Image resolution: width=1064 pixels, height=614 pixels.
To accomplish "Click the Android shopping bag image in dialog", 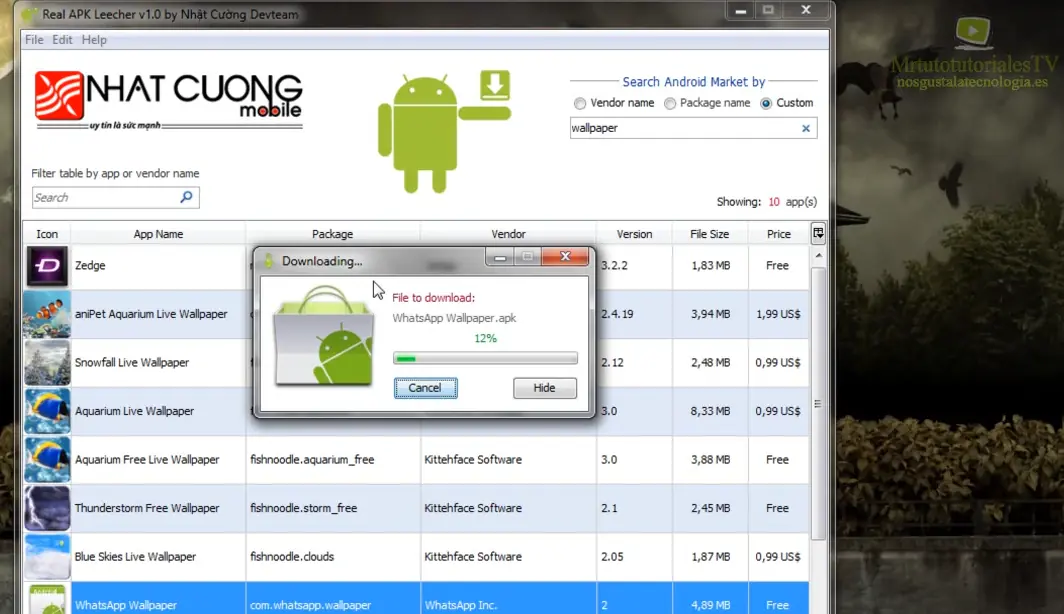I will point(324,337).
